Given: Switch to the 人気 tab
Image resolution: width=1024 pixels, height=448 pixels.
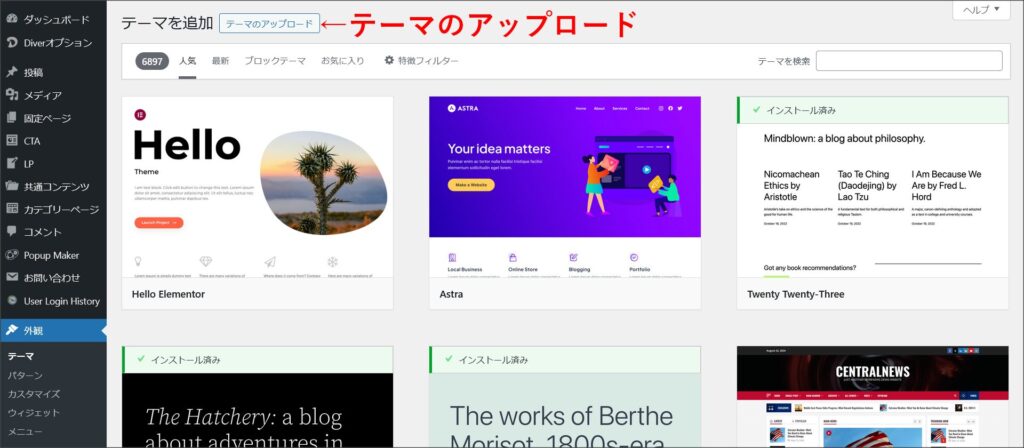Looking at the screenshot, I should [x=187, y=61].
